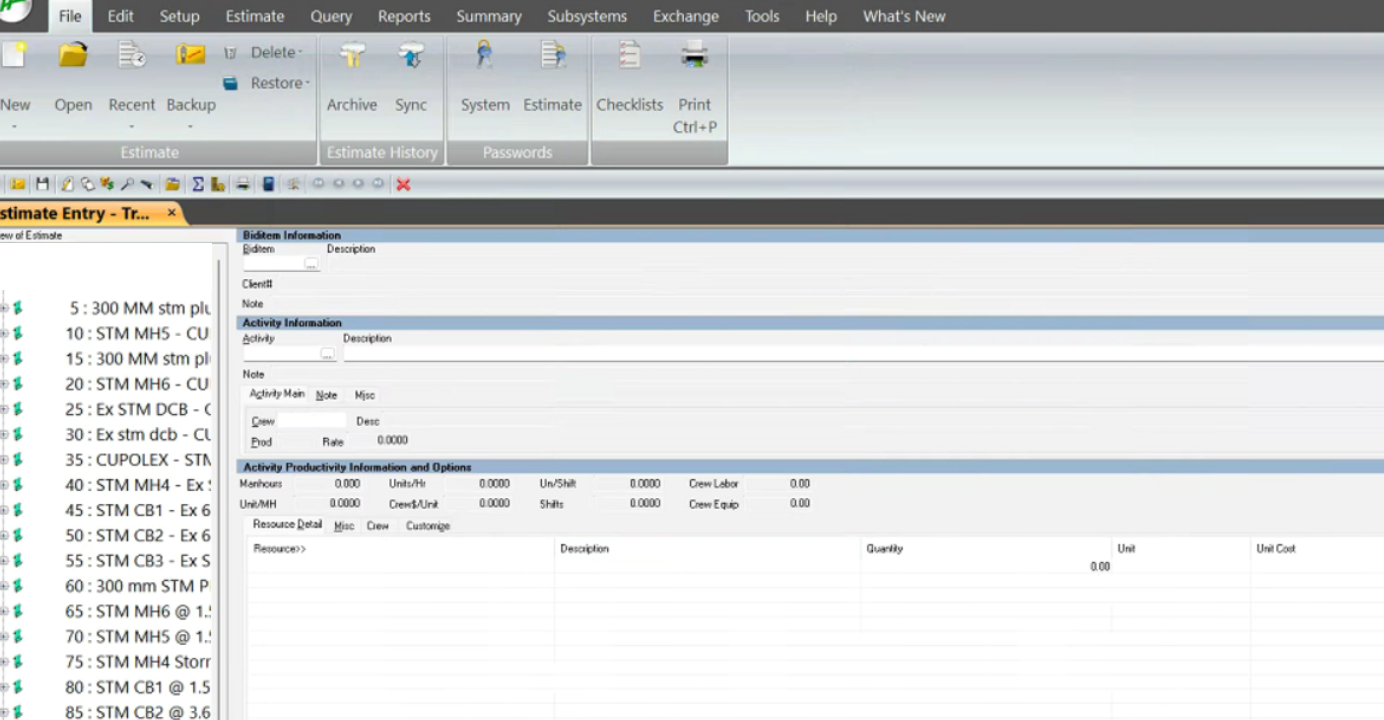1384x720 pixels.
Task: Close the Estimate Entry tab
Action: 171,213
